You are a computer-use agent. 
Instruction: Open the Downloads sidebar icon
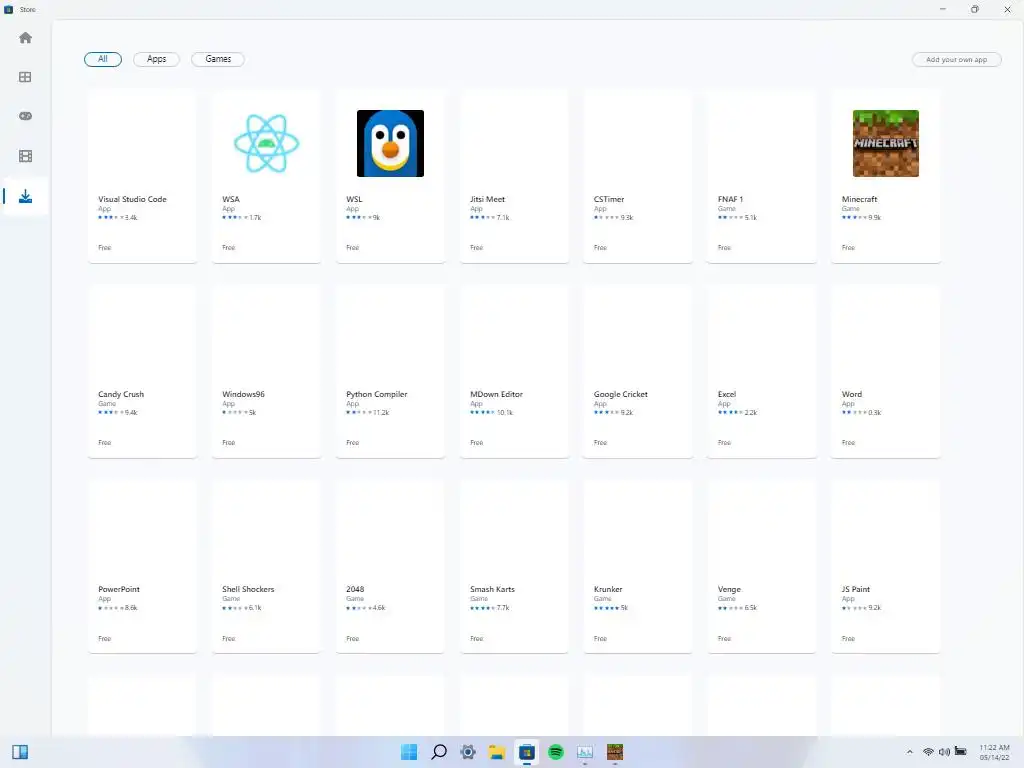tap(25, 196)
